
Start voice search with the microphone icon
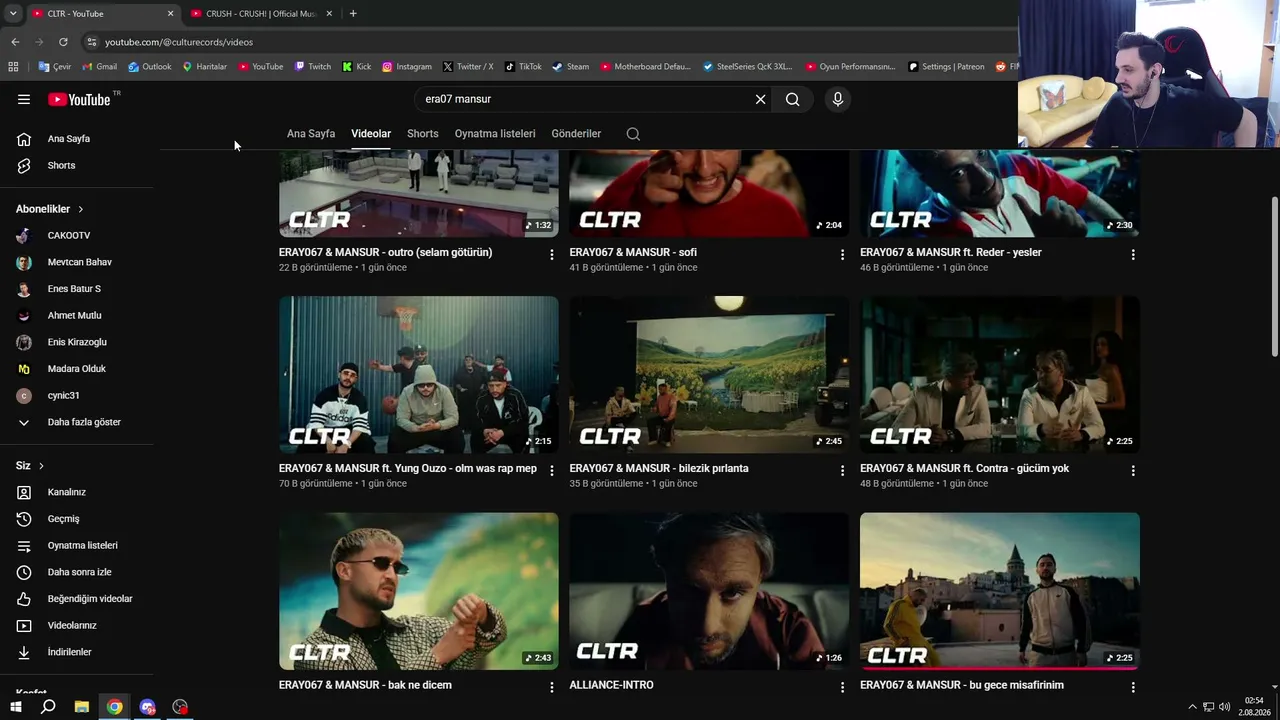(838, 99)
